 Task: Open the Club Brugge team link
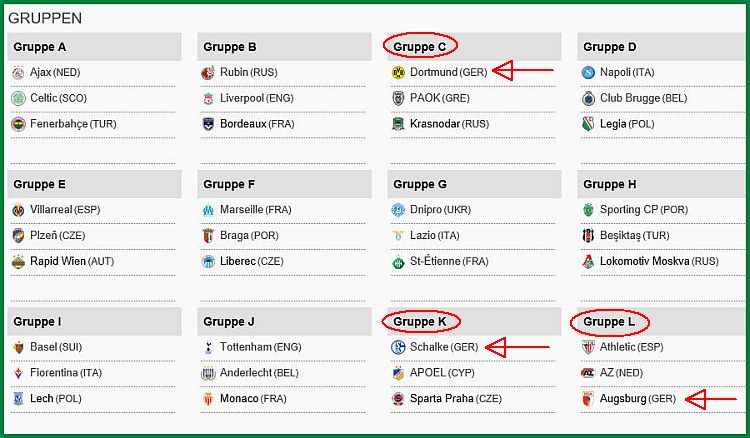pos(643,98)
